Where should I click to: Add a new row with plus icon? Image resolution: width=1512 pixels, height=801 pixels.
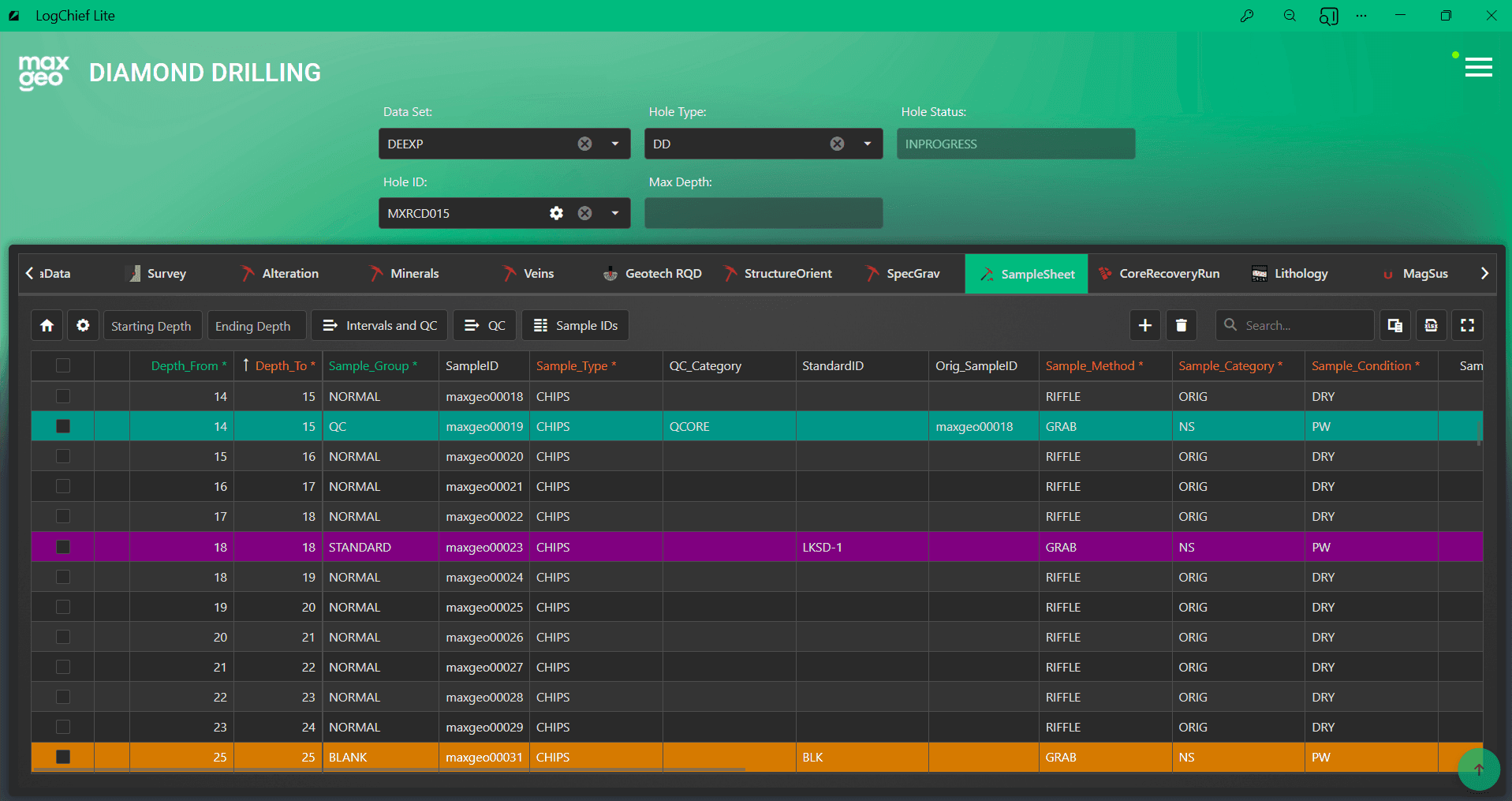tap(1145, 325)
